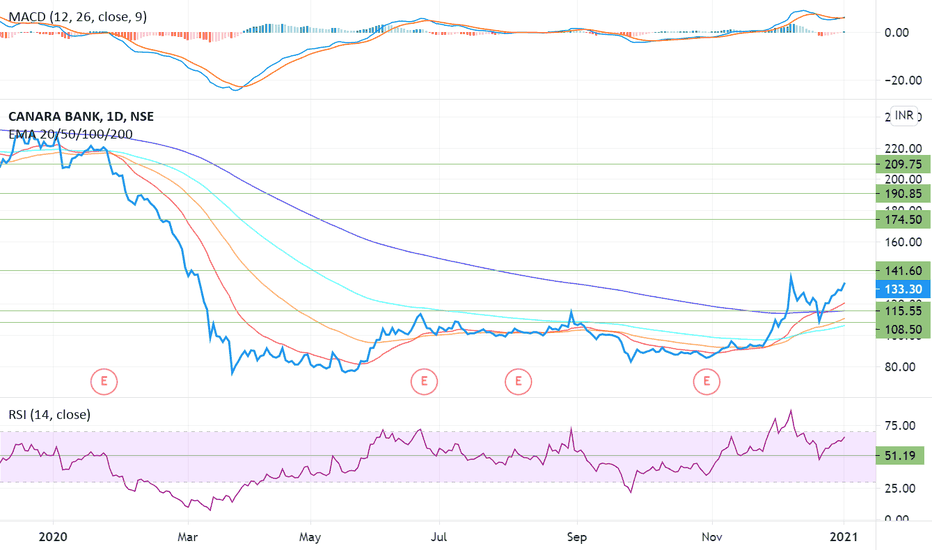
Task: Click the November earnings E marker
Action: (x=707, y=381)
